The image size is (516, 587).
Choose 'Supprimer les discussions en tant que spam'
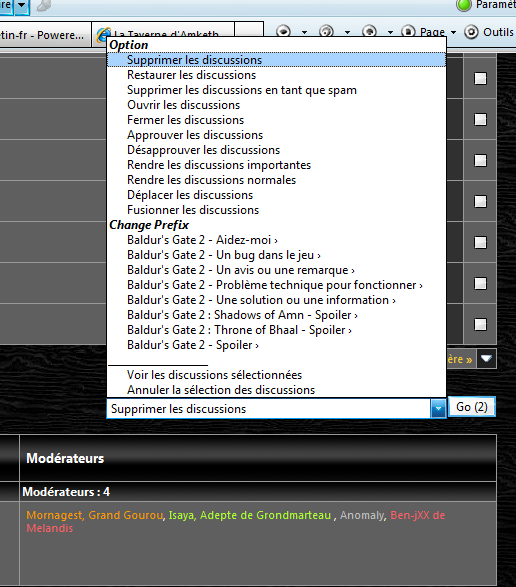[276, 90]
